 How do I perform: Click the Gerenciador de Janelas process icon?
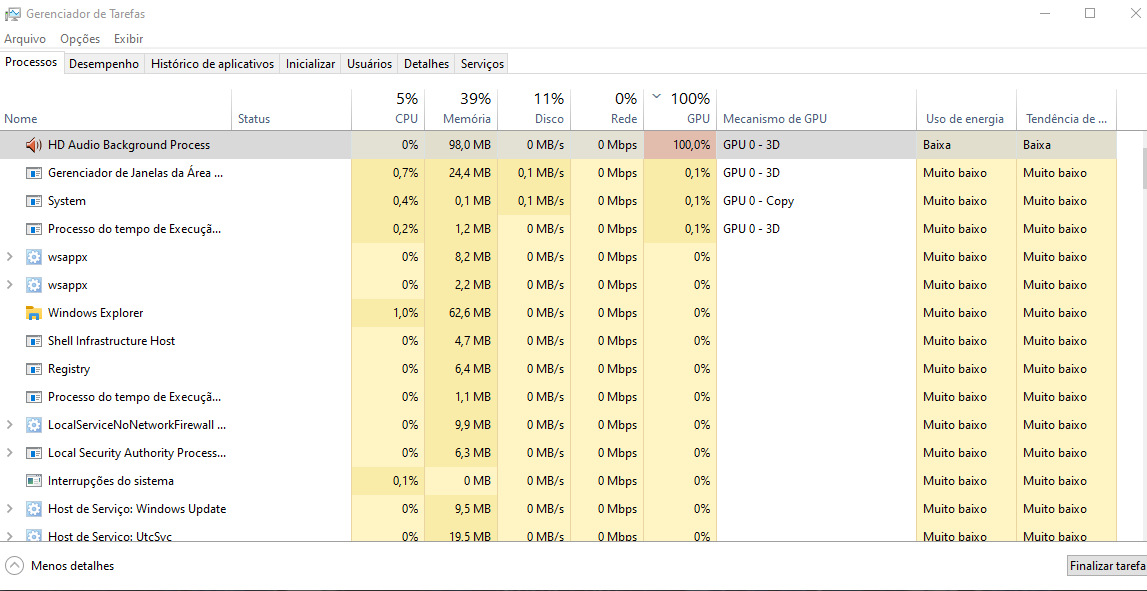(34, 173)
